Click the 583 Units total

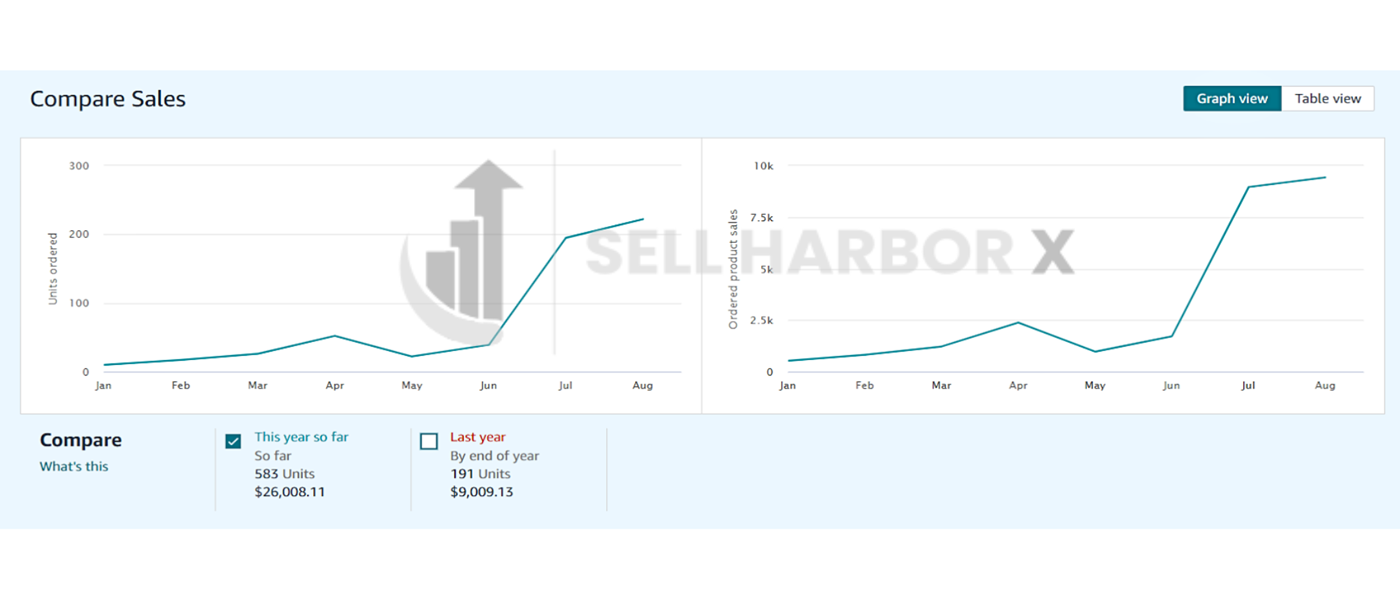(284, 474)
